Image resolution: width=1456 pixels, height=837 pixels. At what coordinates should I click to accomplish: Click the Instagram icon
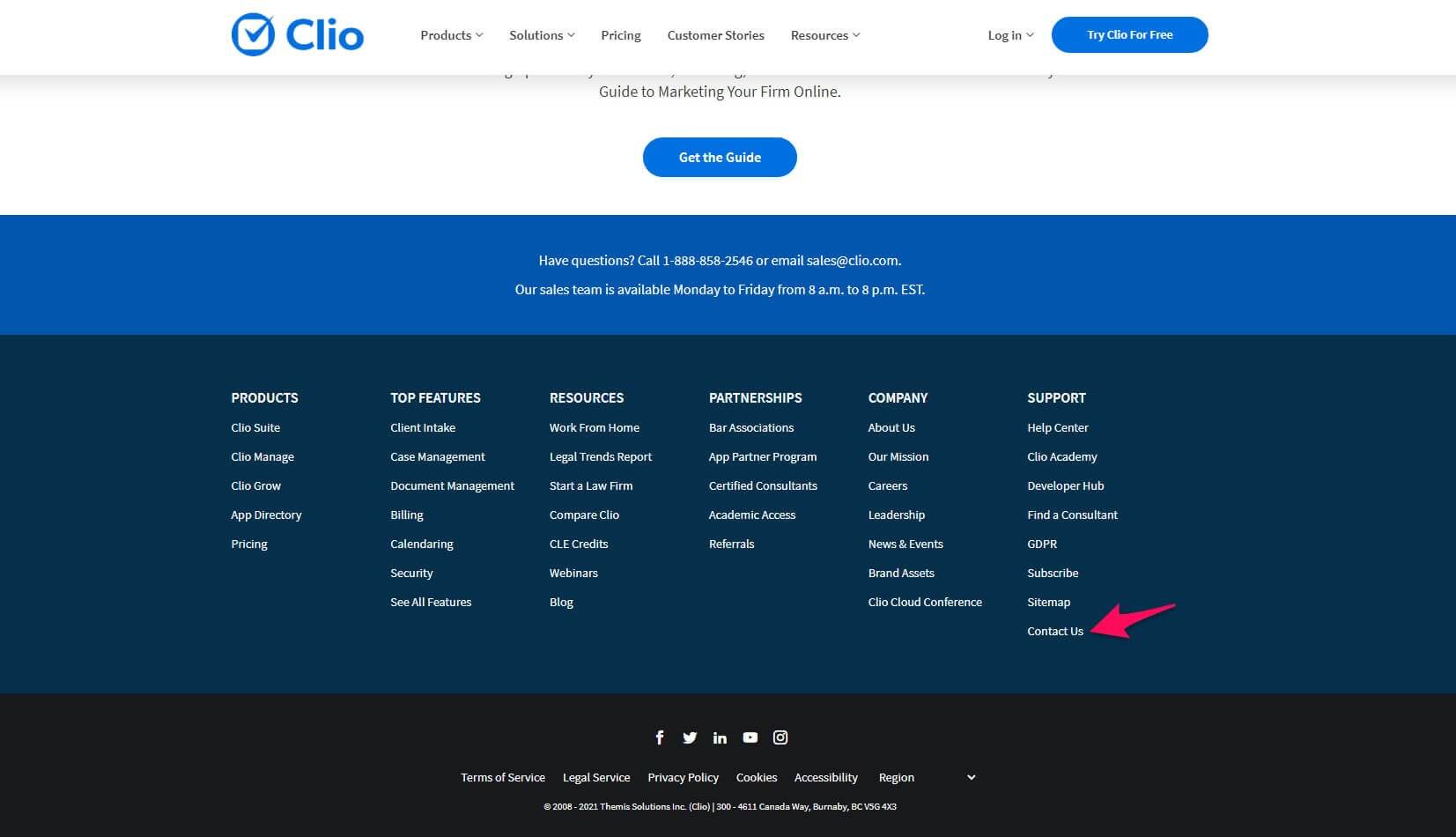coord(780,737)
